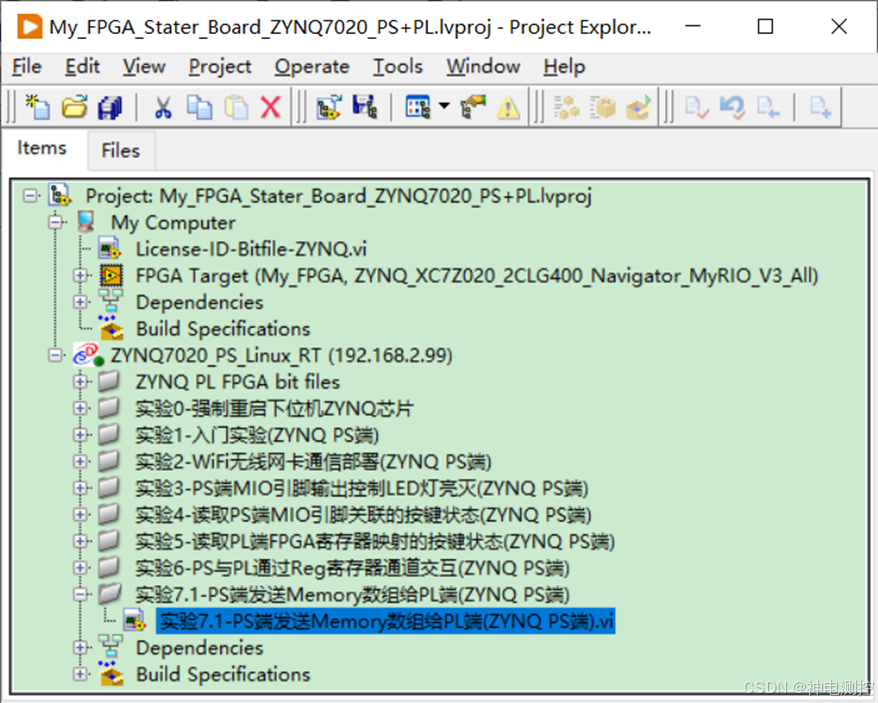The width and height of the screenshot is (878, 703).
Task: Select the highlighted 实验7.1 .vi file
Action: [386, 621]
